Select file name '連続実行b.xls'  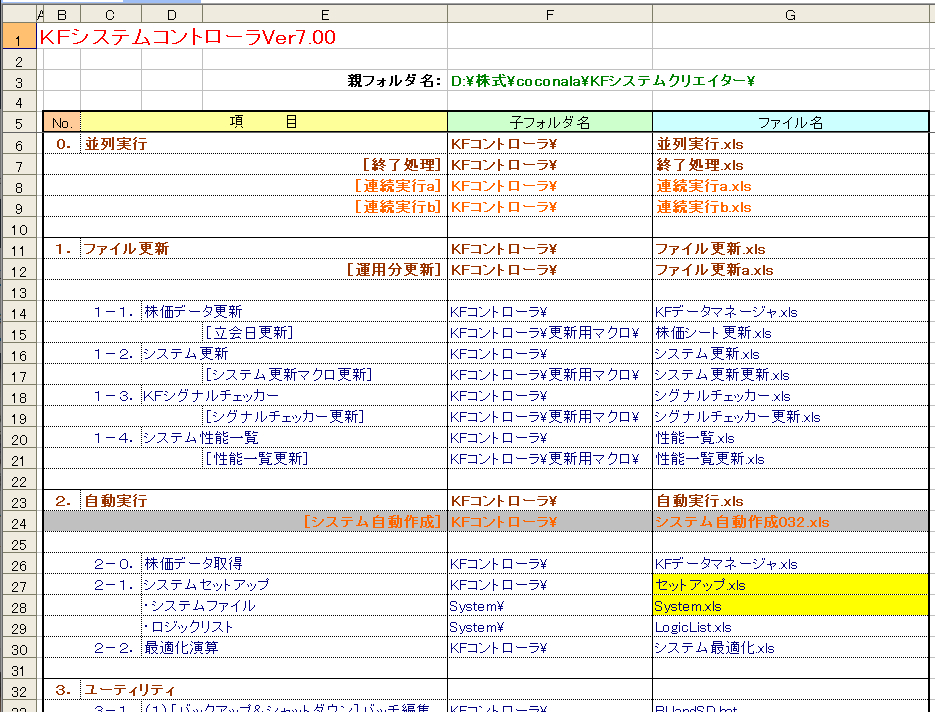704,206
